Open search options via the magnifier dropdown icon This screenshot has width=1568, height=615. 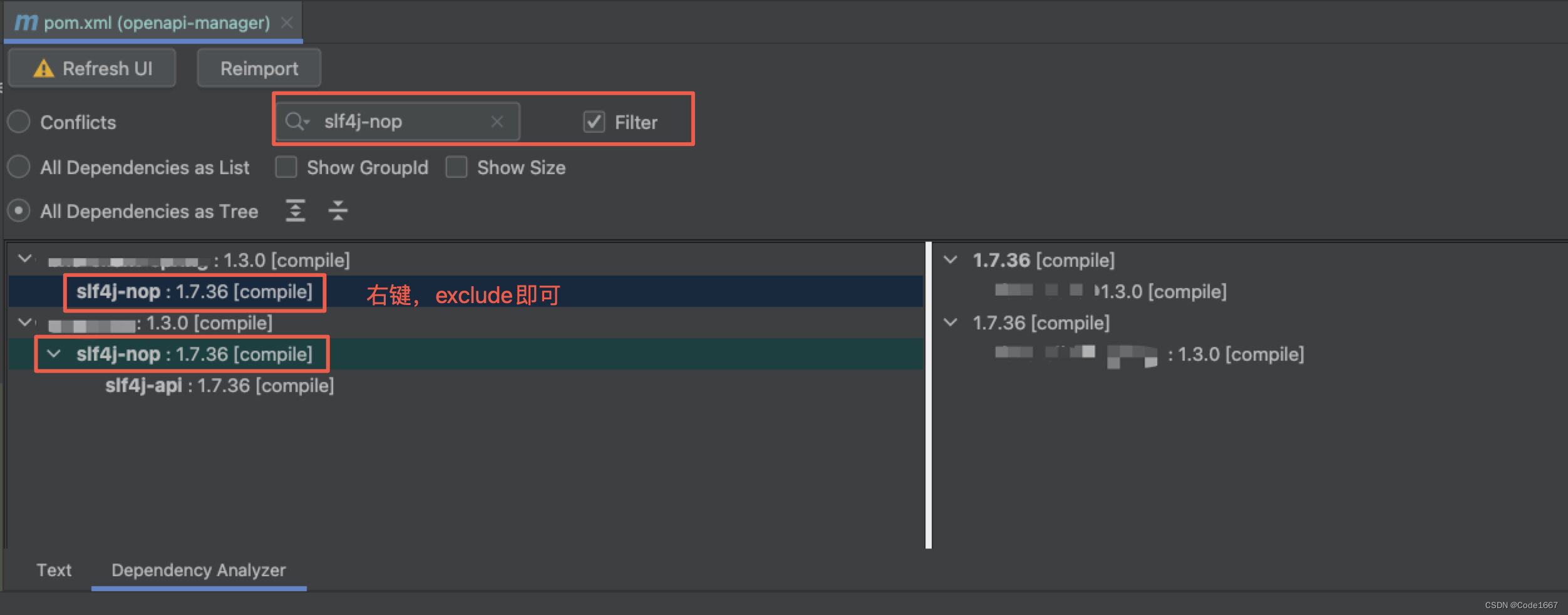(297, 121)
